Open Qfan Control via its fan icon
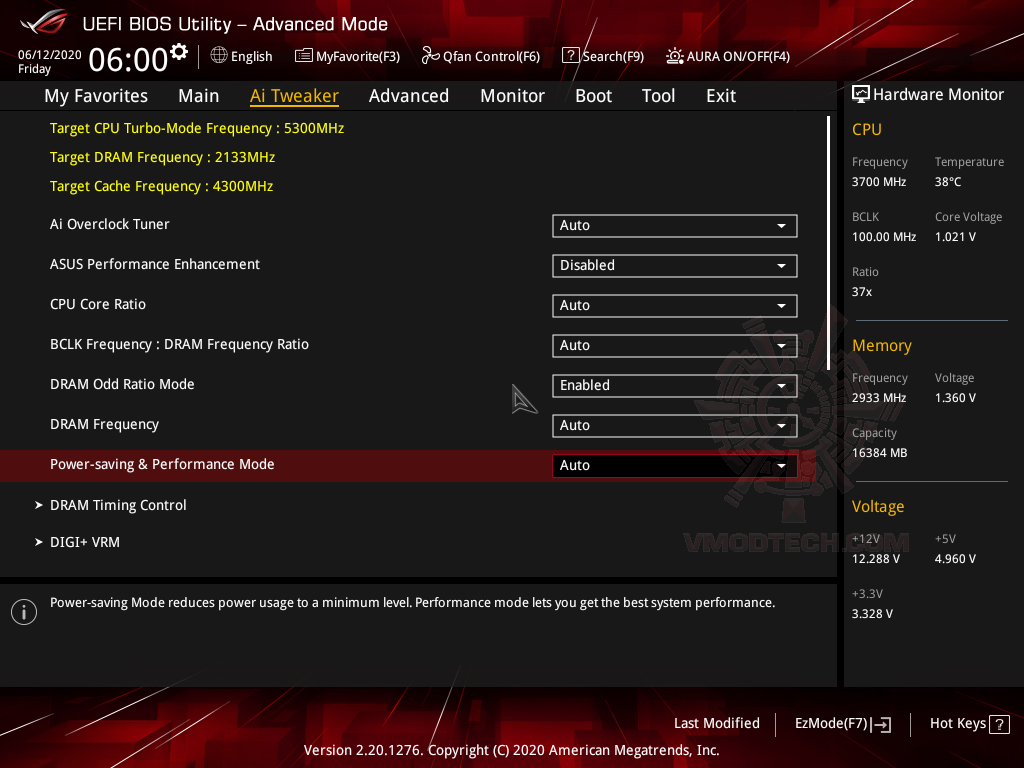This screenshot has width=1024, height=768. [x=429, y=56]
